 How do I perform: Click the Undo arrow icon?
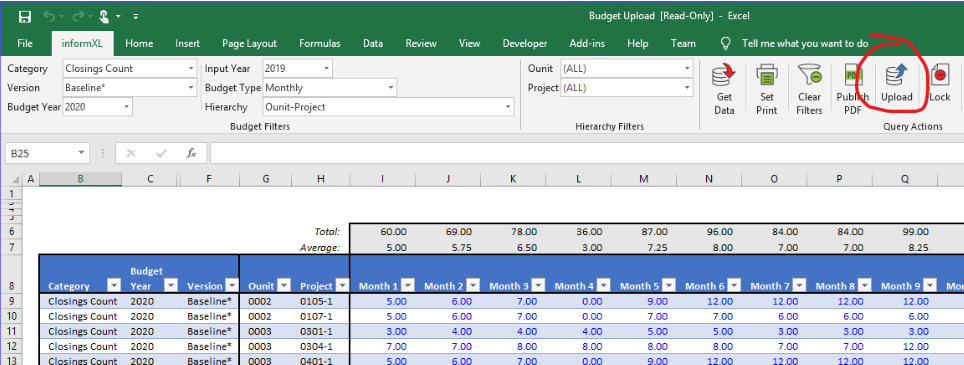(x=49, y=17)
